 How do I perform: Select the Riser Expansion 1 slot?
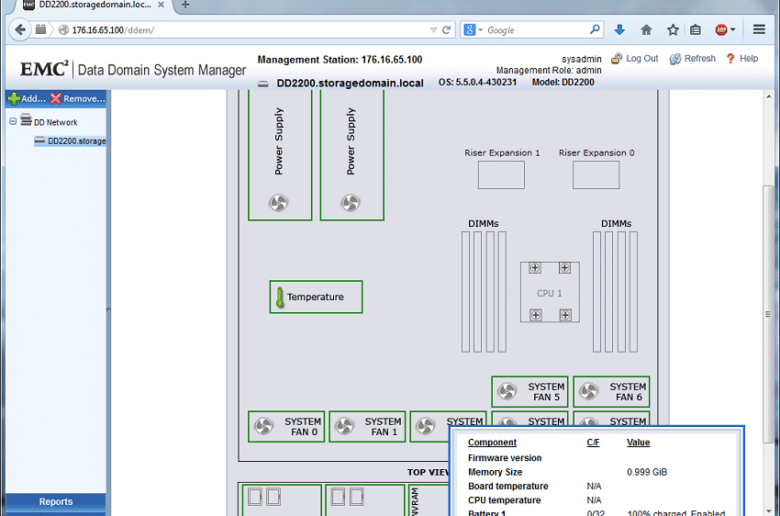(501, 175)
